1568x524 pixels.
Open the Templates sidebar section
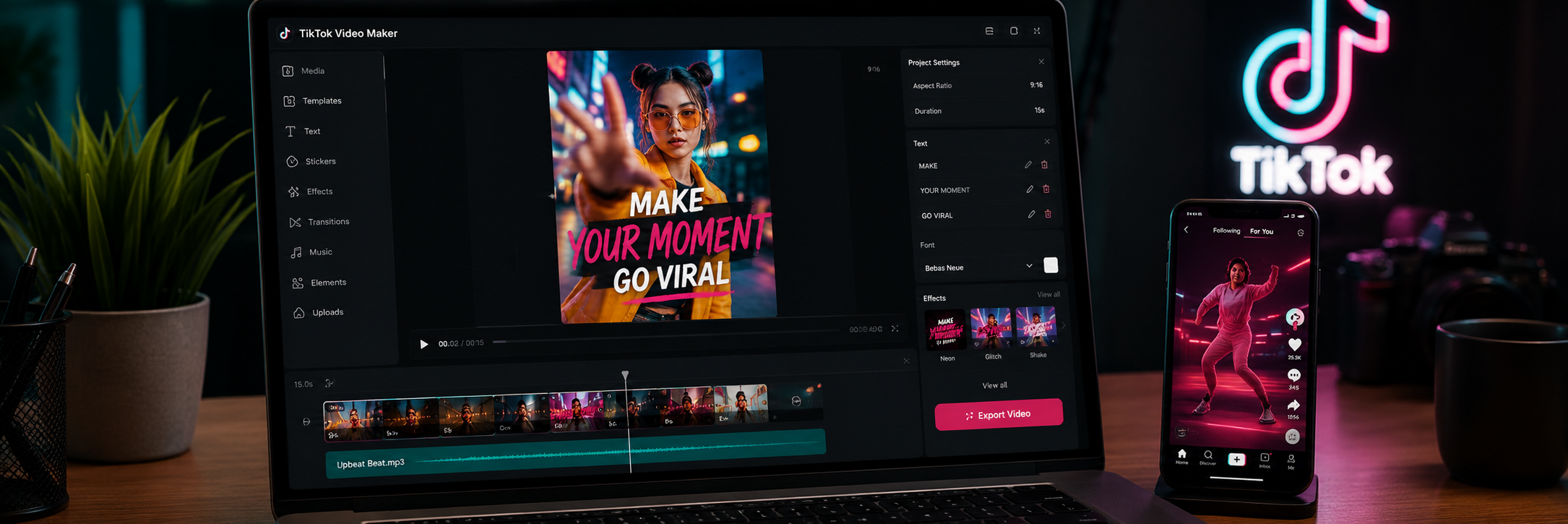pos(312,101)
